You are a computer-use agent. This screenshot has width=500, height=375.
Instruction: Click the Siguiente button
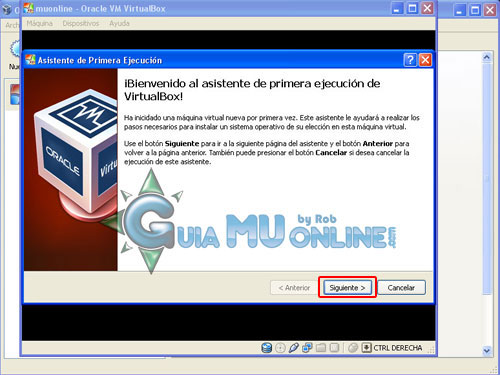[x=347, y=288]
